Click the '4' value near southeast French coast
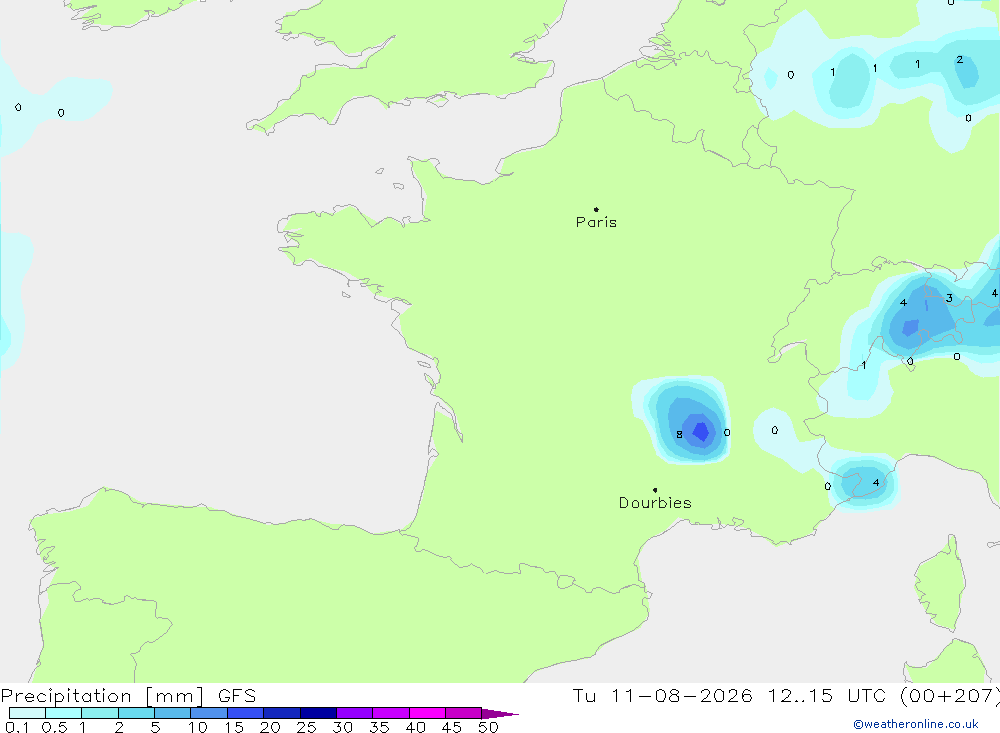 click(876, 482)
